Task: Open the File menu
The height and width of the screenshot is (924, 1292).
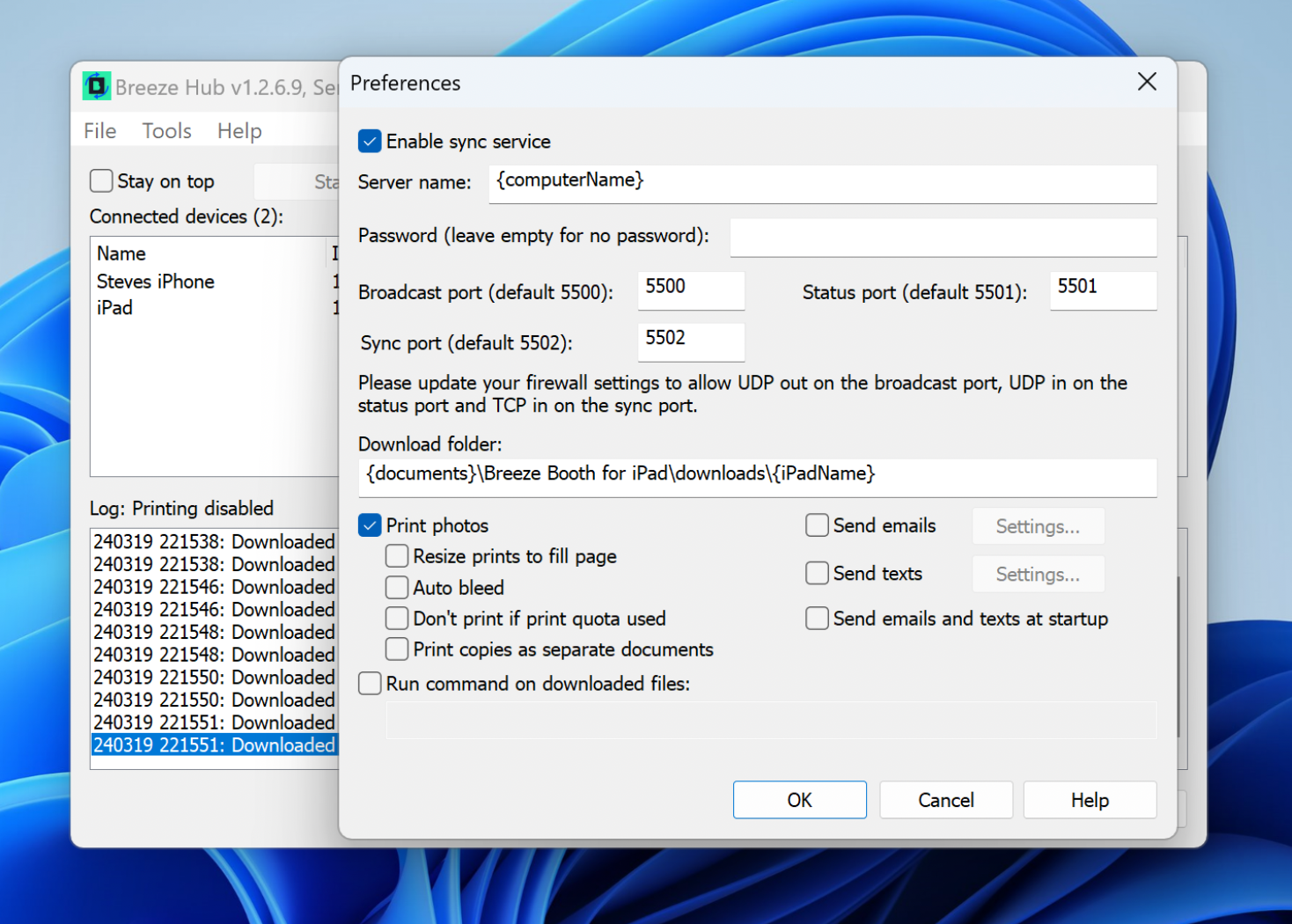Action: tap(99, 131)
